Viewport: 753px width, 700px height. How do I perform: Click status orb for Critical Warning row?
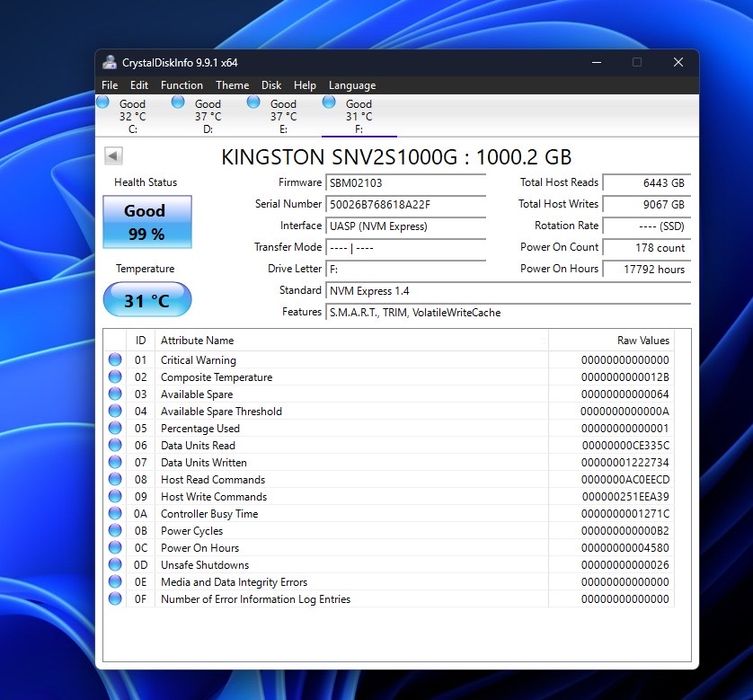115,359
